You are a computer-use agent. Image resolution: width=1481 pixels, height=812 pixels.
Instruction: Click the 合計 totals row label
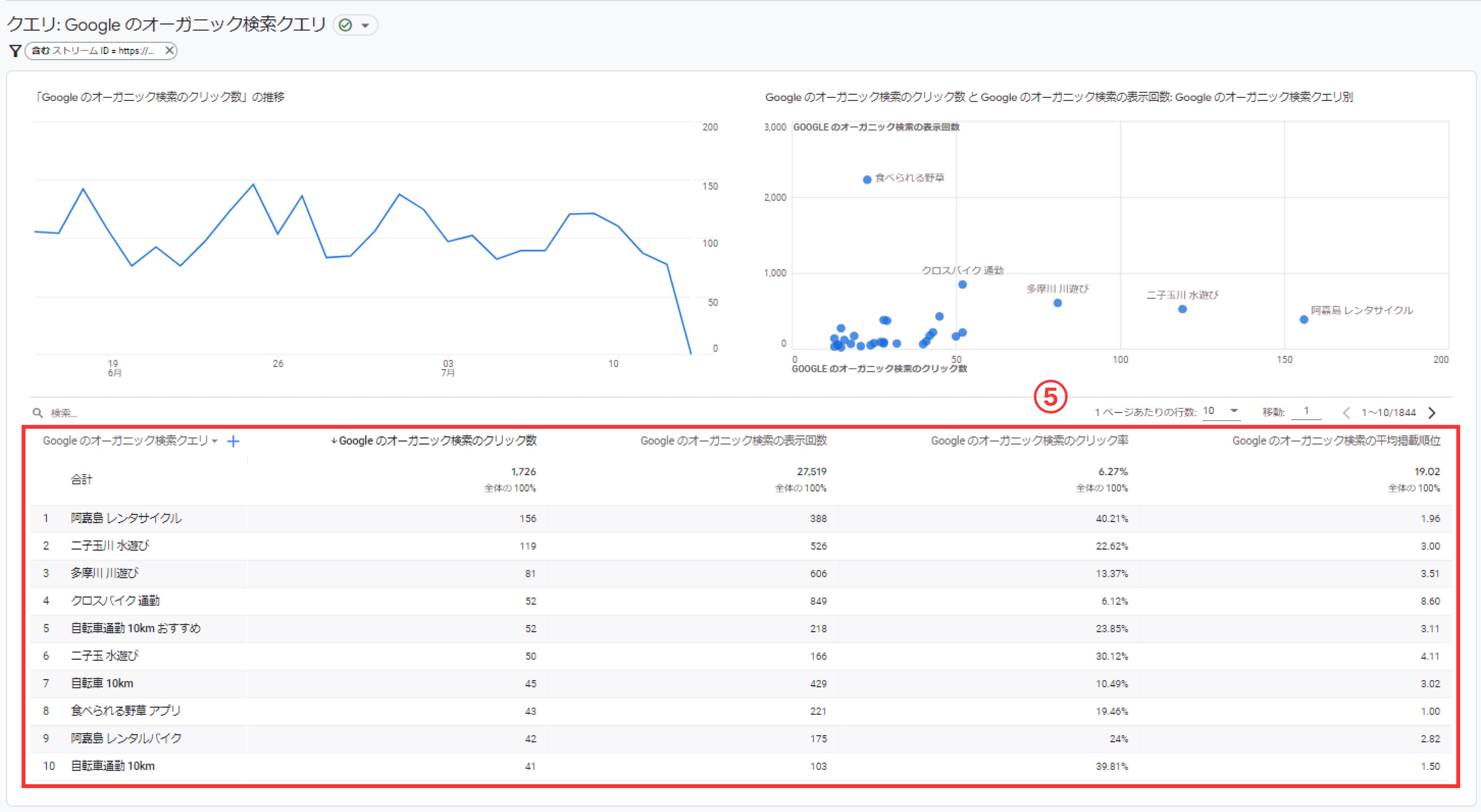pyautogui.click(x=81, y=479)
